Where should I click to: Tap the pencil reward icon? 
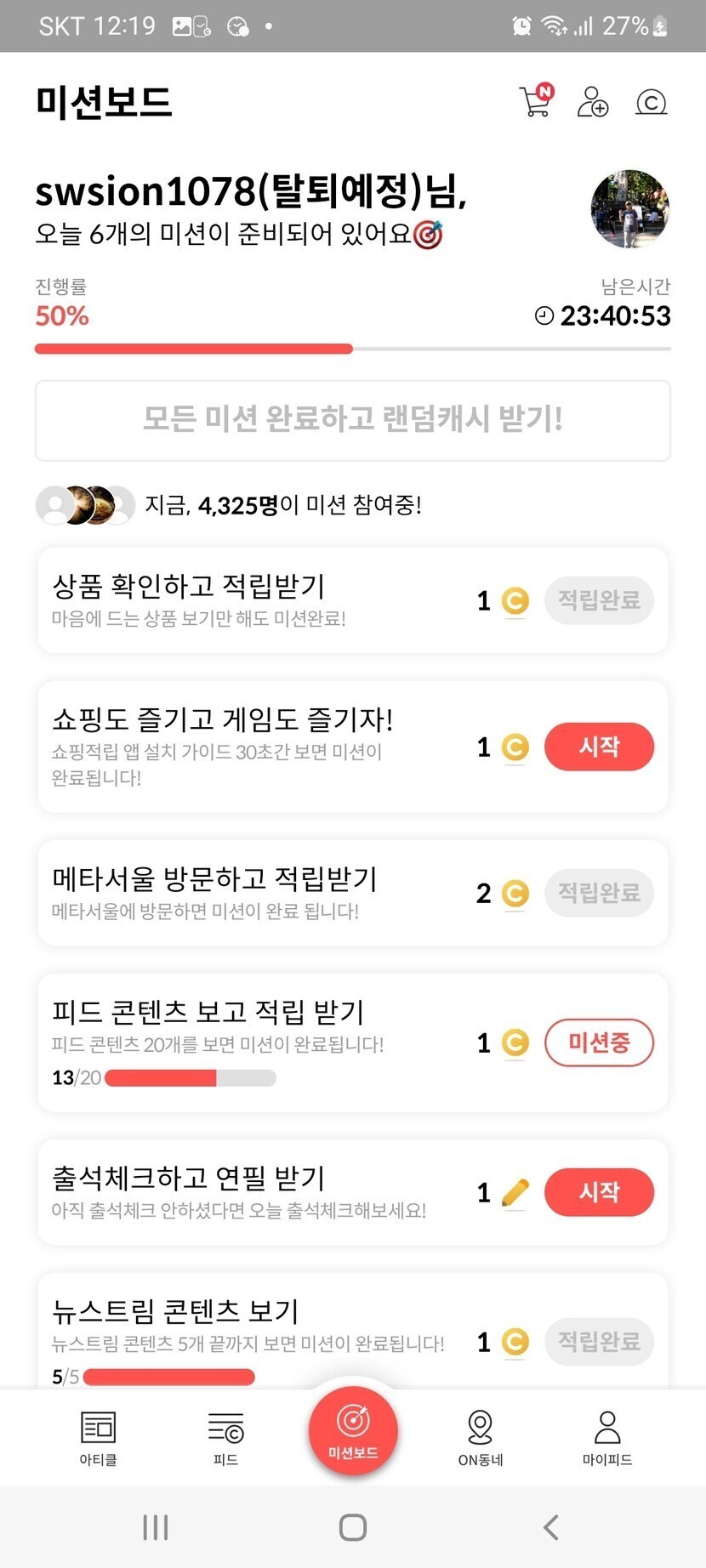pos(515,1193)
